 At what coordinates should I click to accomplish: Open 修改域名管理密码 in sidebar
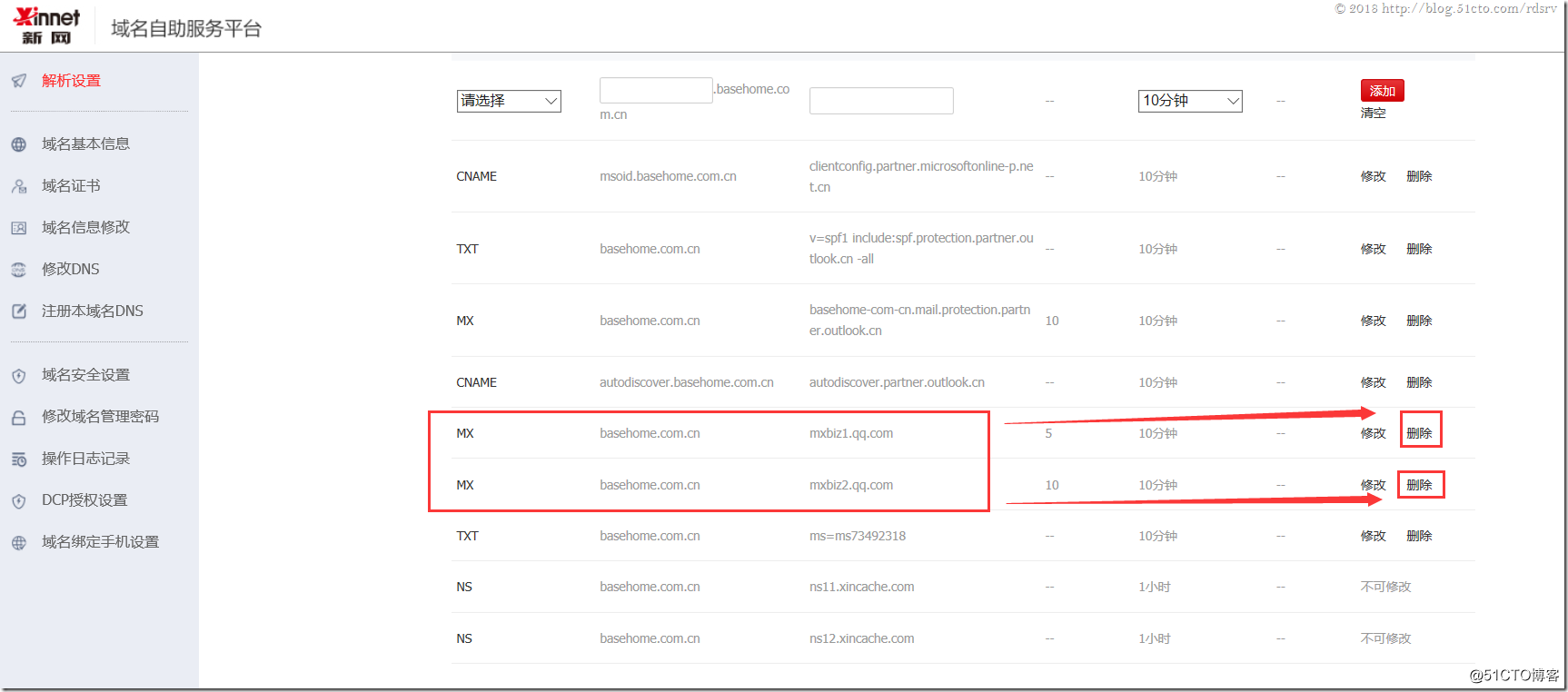(x=101, y=416)
